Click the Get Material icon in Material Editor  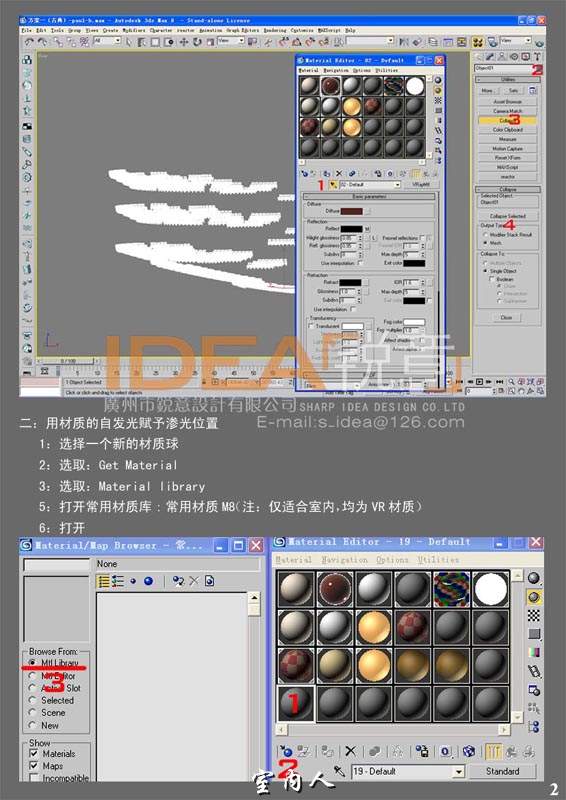(x=285, y=751)
